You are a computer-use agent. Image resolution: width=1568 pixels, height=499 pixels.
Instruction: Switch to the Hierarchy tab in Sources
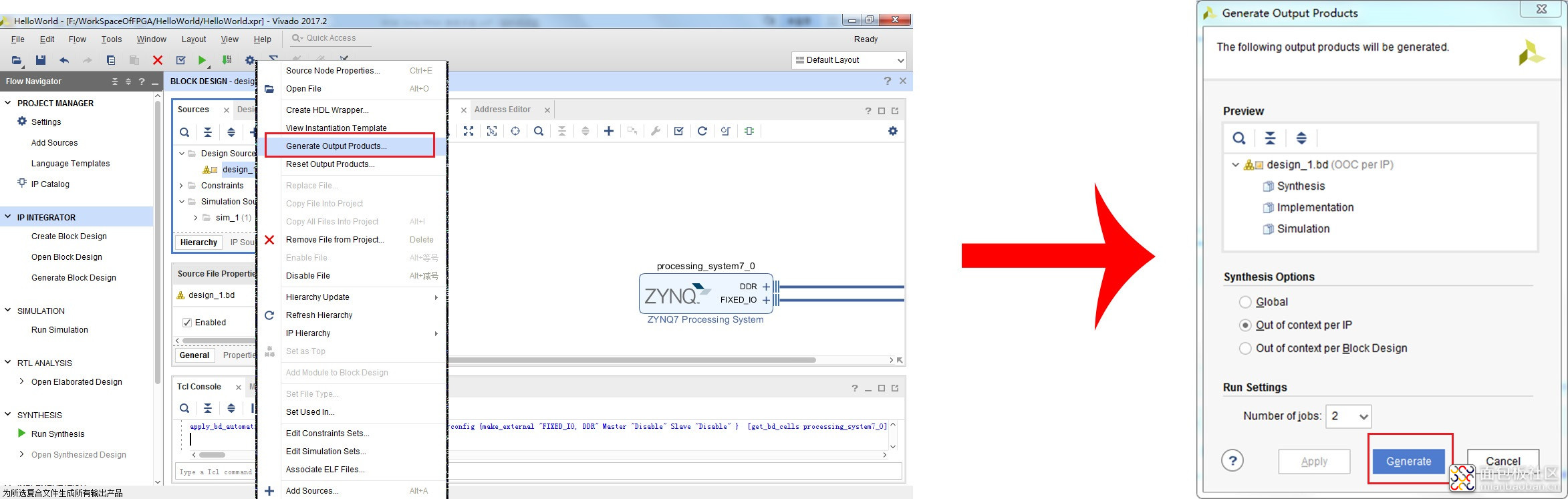tap(199, 242)
